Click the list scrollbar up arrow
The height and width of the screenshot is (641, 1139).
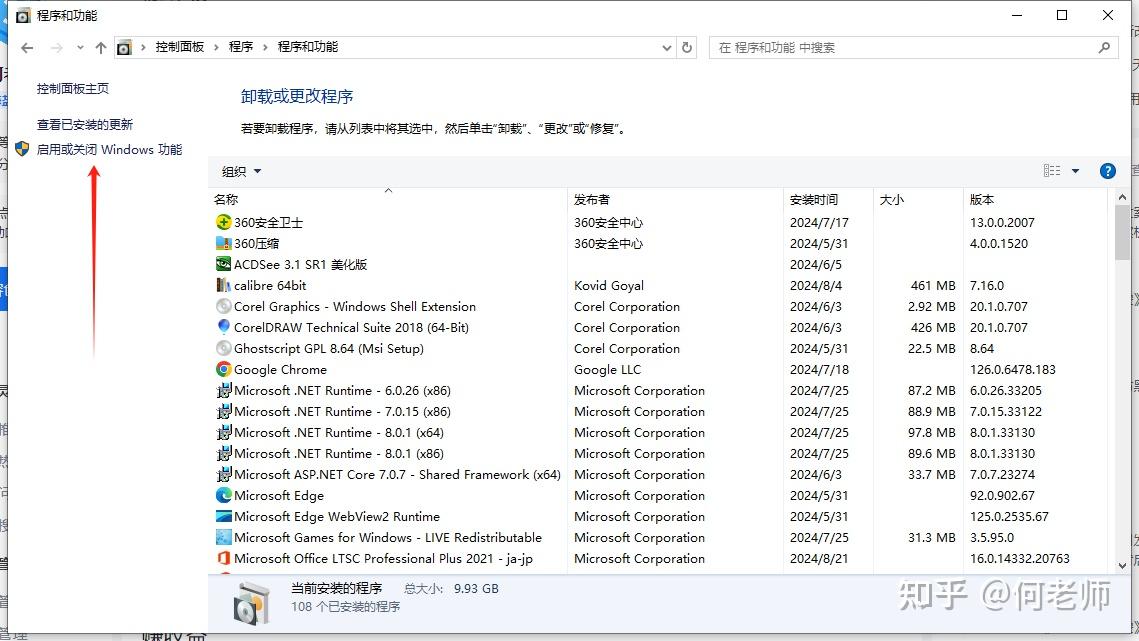[x=1122, y=197]
